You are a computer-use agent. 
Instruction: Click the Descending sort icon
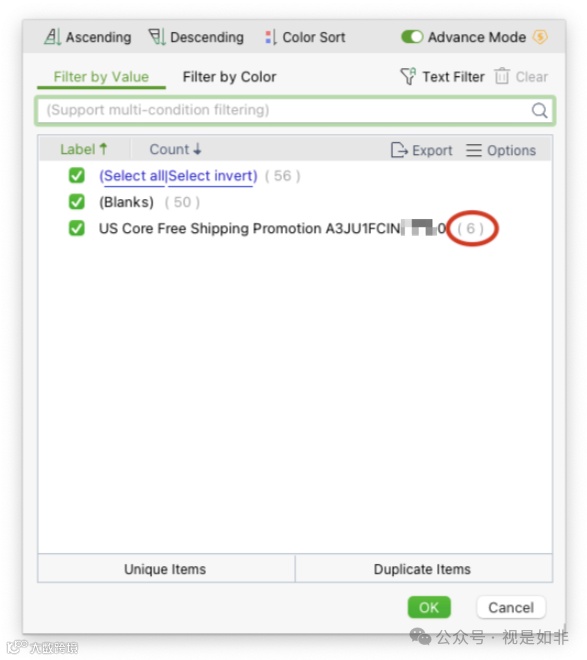pyautogui.click(x=157, y=37)
